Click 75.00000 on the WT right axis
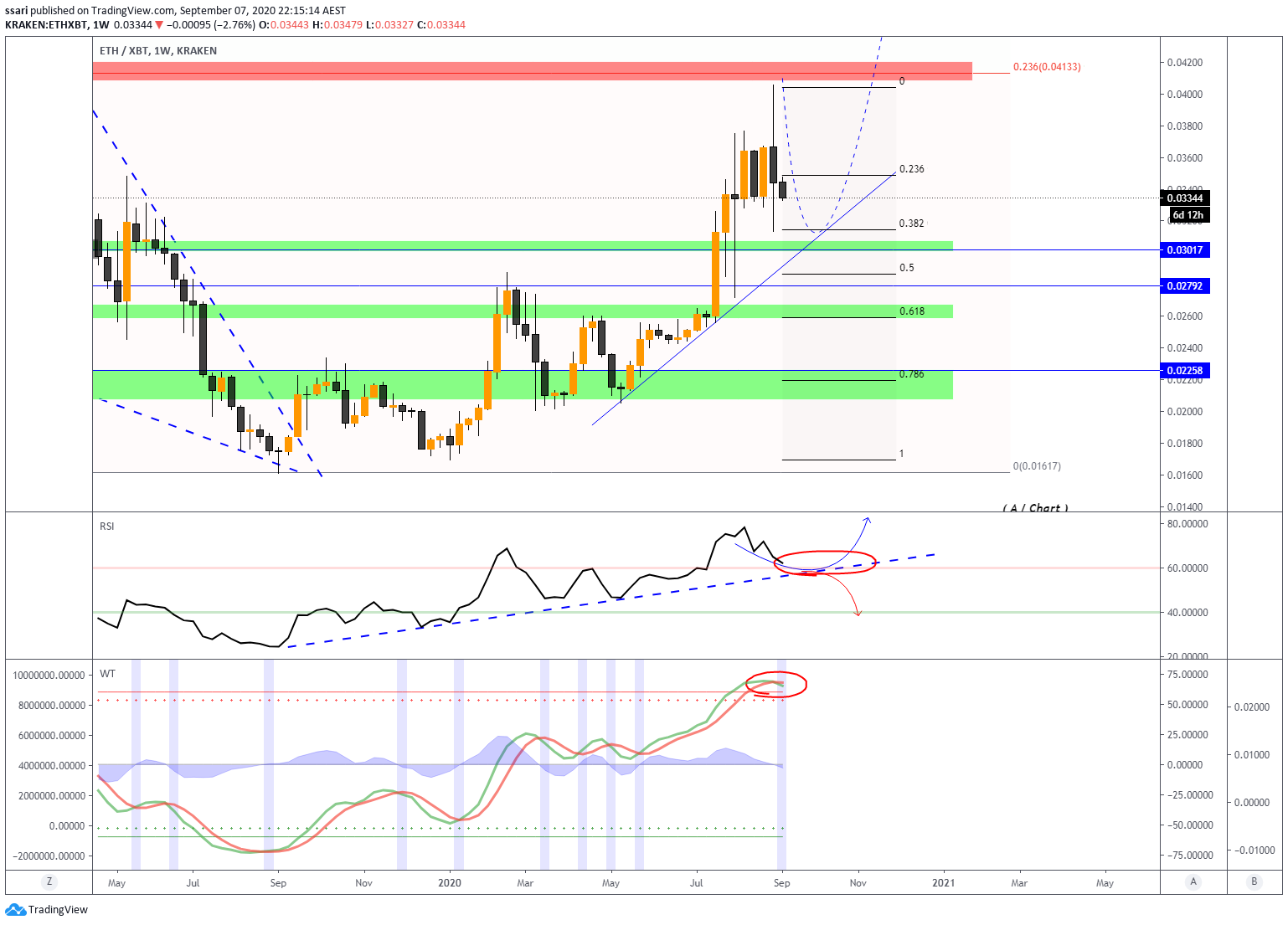Image resolution: width=1288 pixels, height=925 pixels. click(x=1188, y=675)
